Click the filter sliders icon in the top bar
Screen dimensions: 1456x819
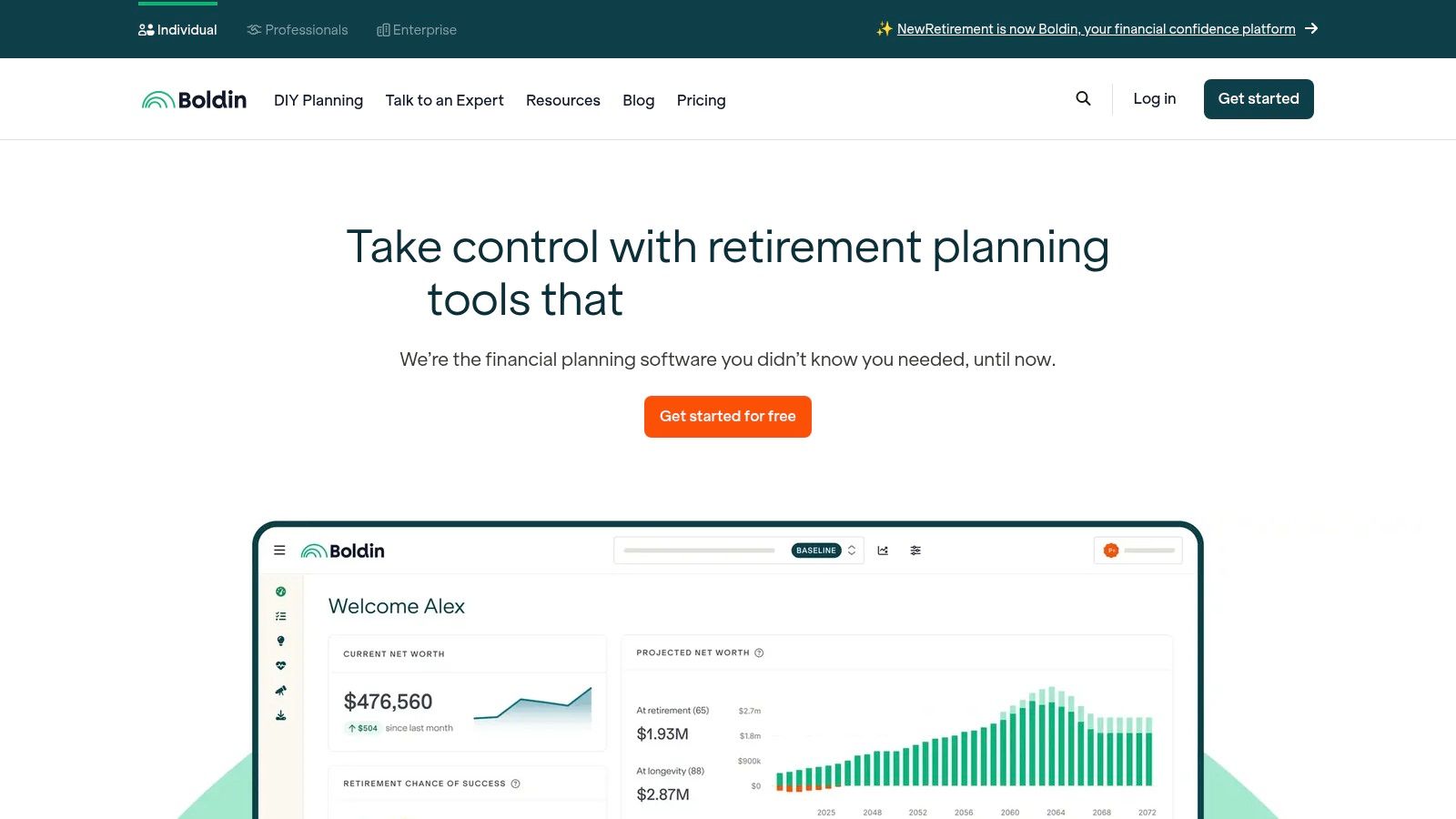[x=915, y=551]
